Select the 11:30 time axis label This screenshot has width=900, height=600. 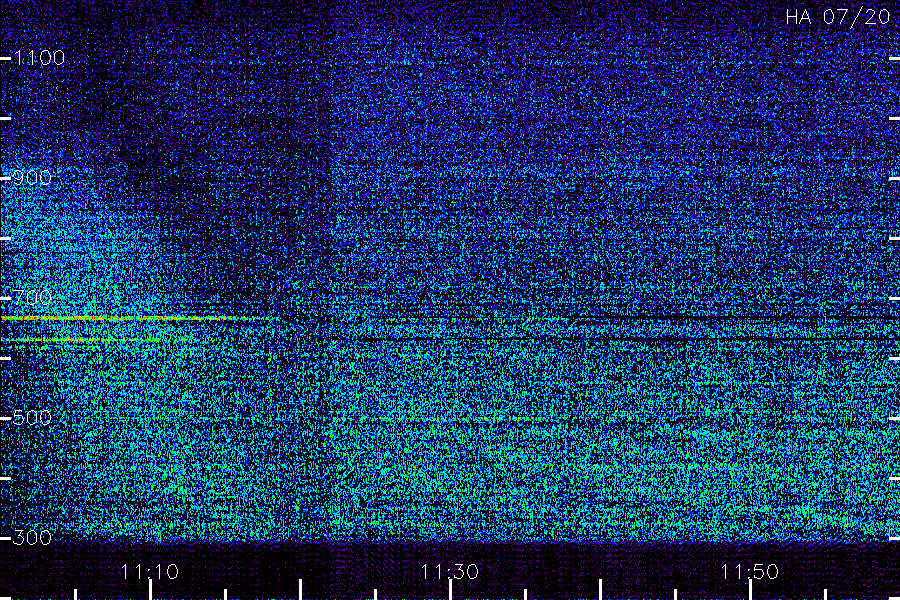coord(449,572)
